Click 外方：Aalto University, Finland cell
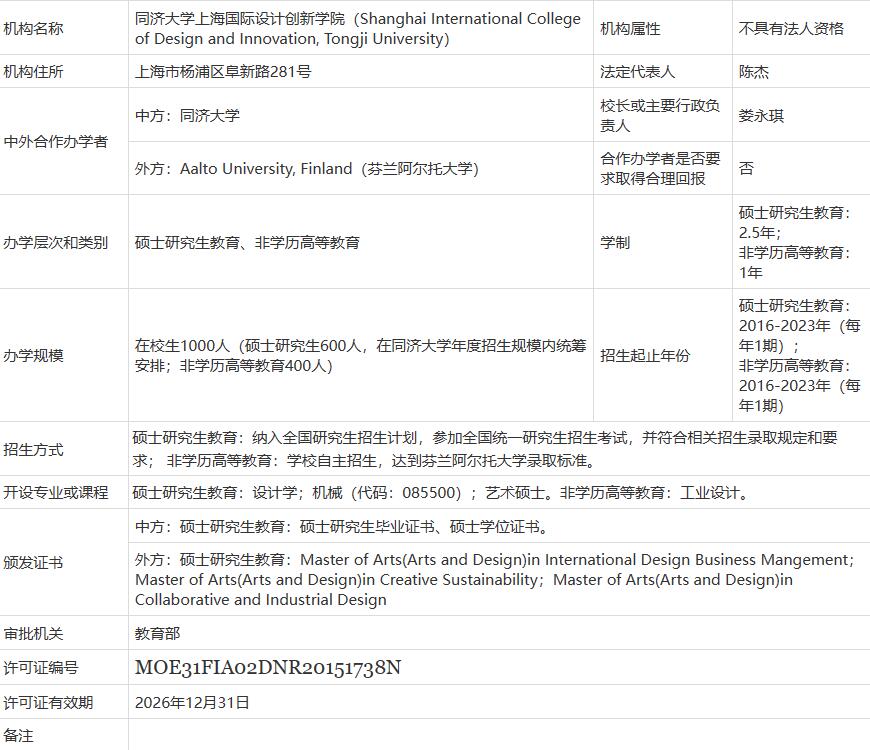The height and width of the screenshot is (750, 870). click(307, 169)
